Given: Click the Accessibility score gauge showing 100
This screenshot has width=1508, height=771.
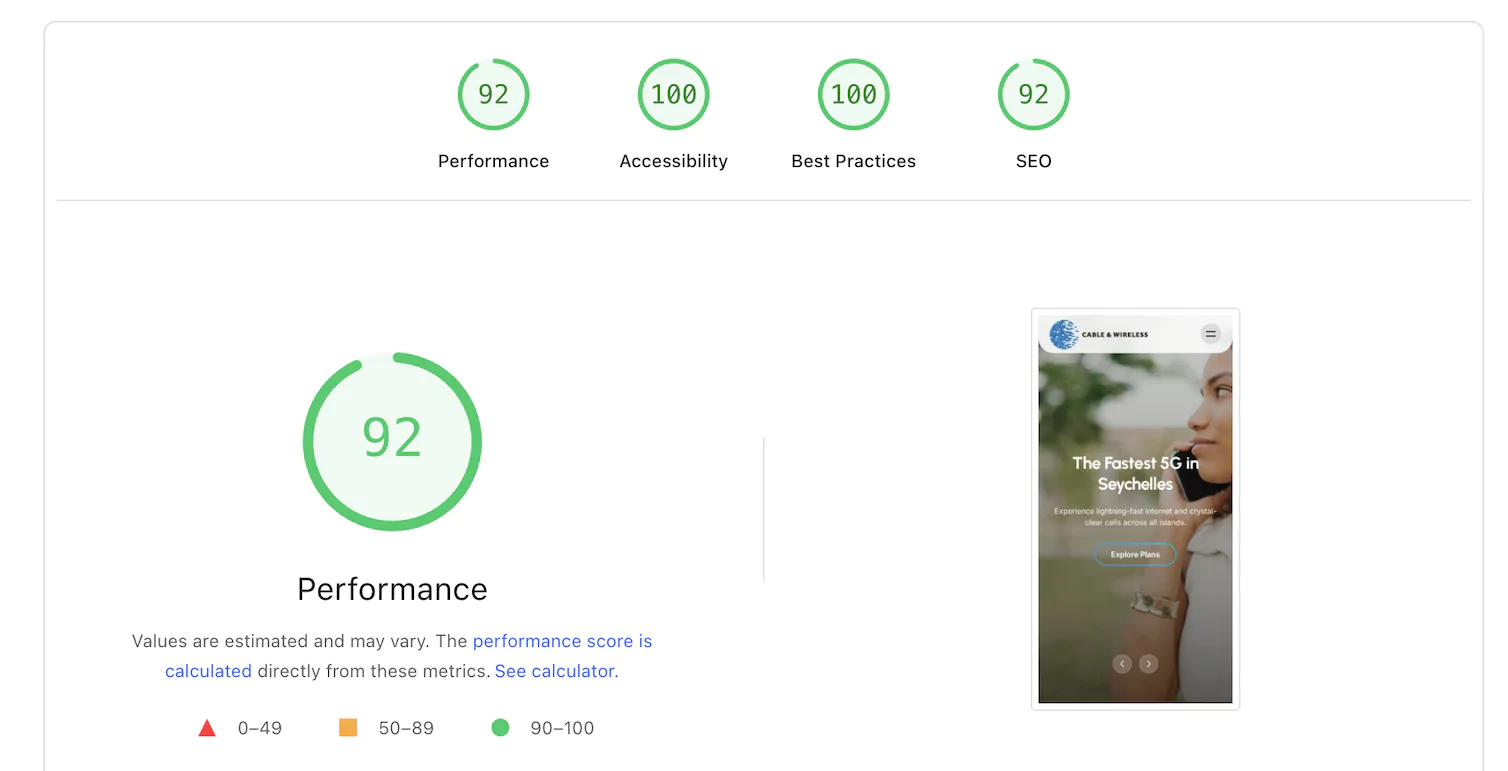Looking at the screenshot, I should [x=673, y=94].
